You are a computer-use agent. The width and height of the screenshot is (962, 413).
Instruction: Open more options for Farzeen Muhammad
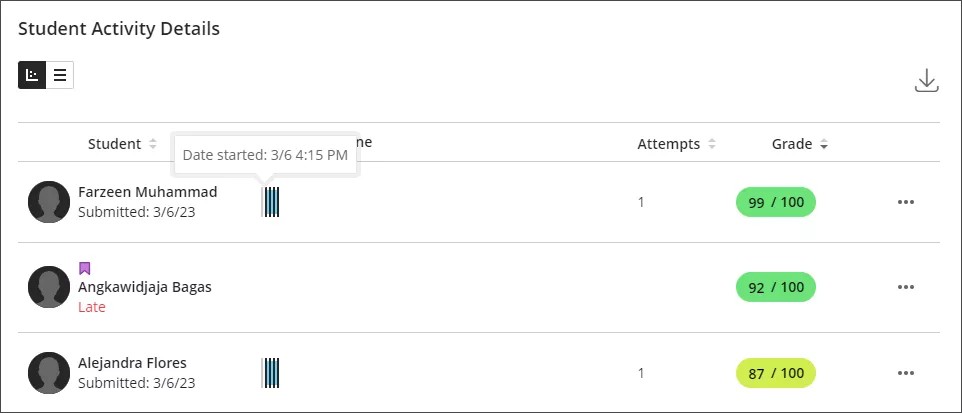click(906, 202)
